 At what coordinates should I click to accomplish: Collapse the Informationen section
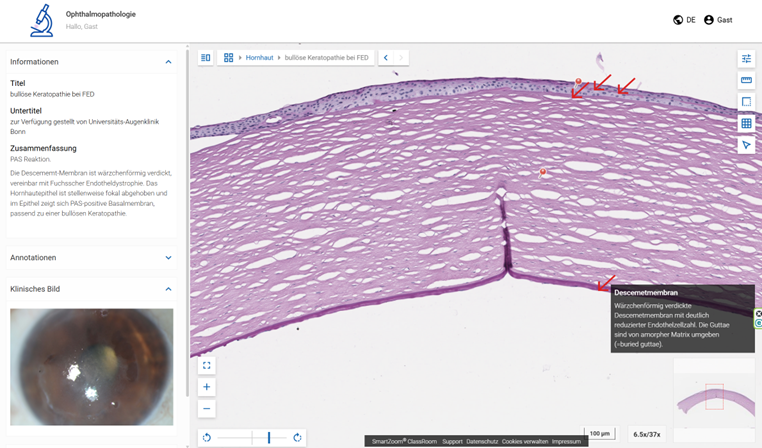coord(168,62)
